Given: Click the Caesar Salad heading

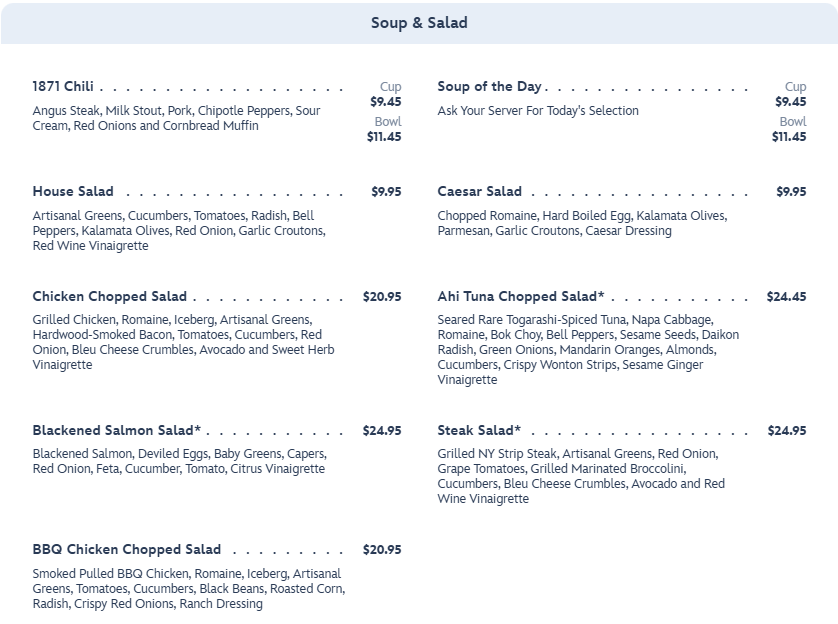Looking at the screenshot, I should pos(479,192).
